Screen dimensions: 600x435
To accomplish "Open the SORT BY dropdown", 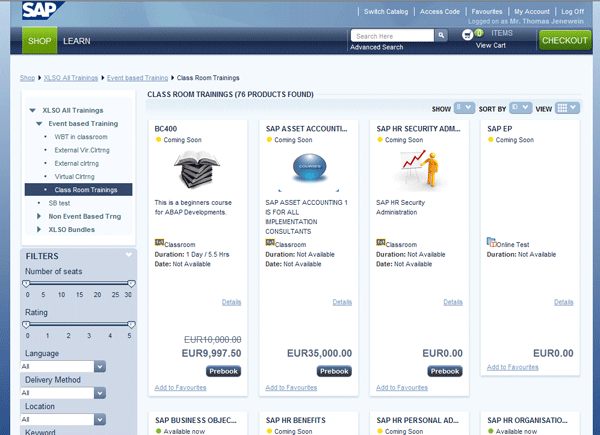I will [x=520, y=108].
